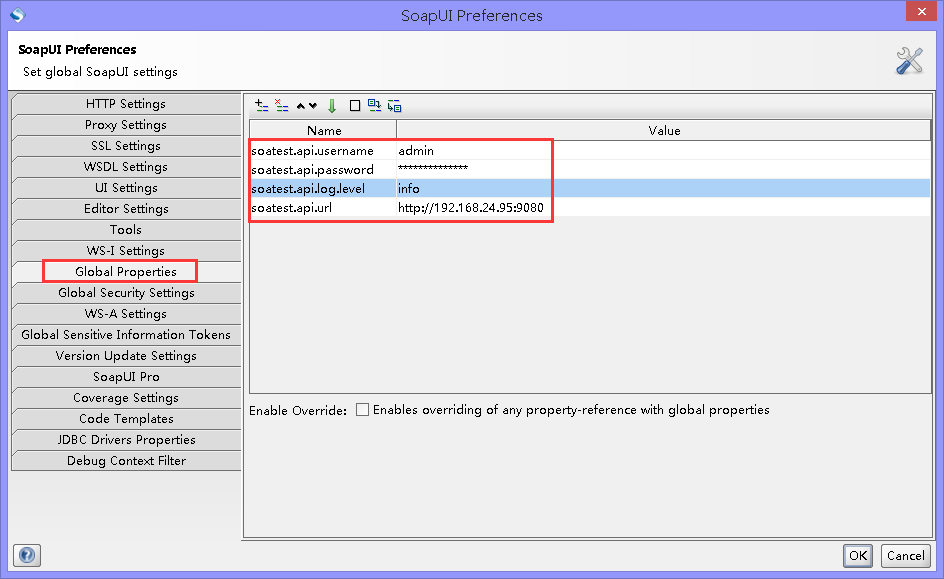Viewport: 944px width, 579px height.
Task: Click the admin value cell
Action: (x=663, y=150)
